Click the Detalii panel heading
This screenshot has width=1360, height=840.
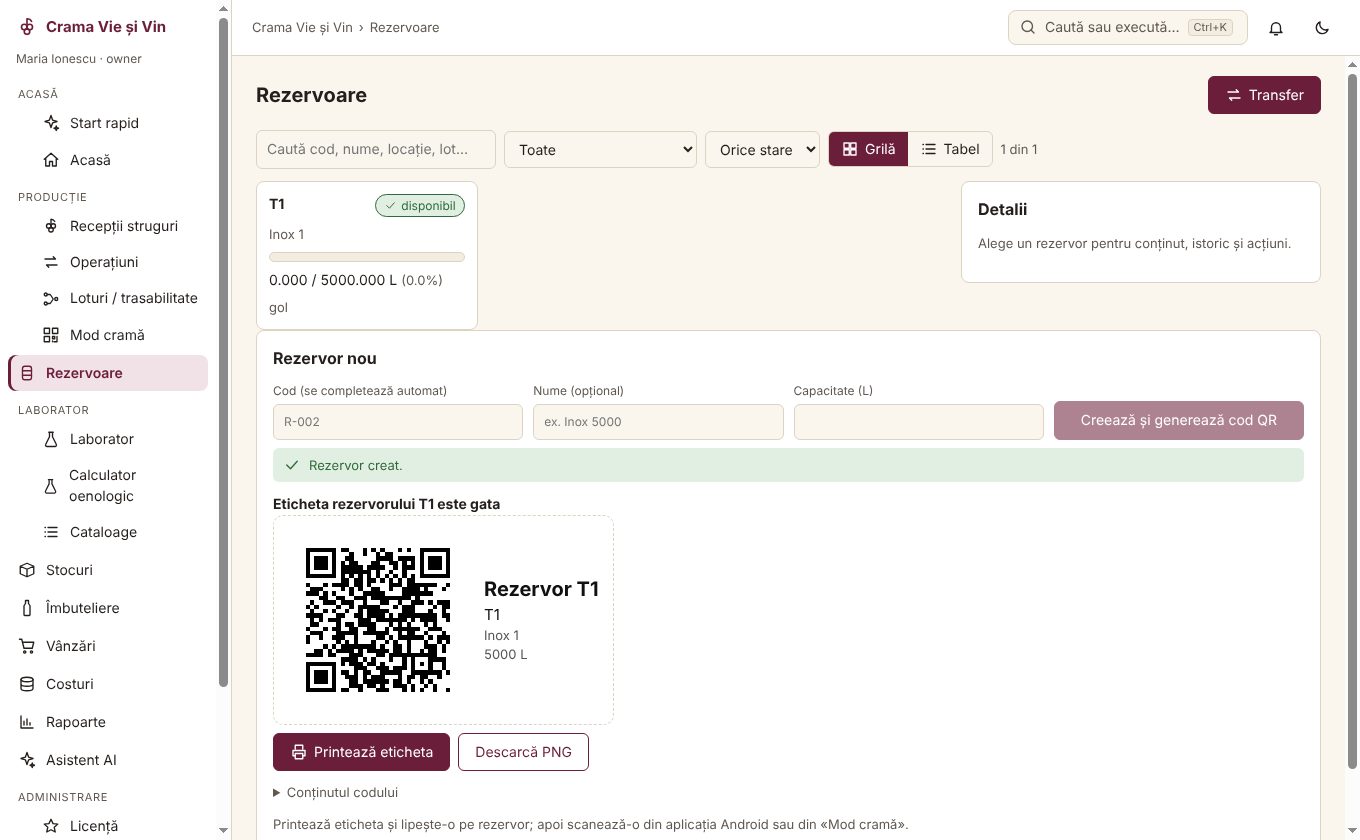coord(1002,210)
